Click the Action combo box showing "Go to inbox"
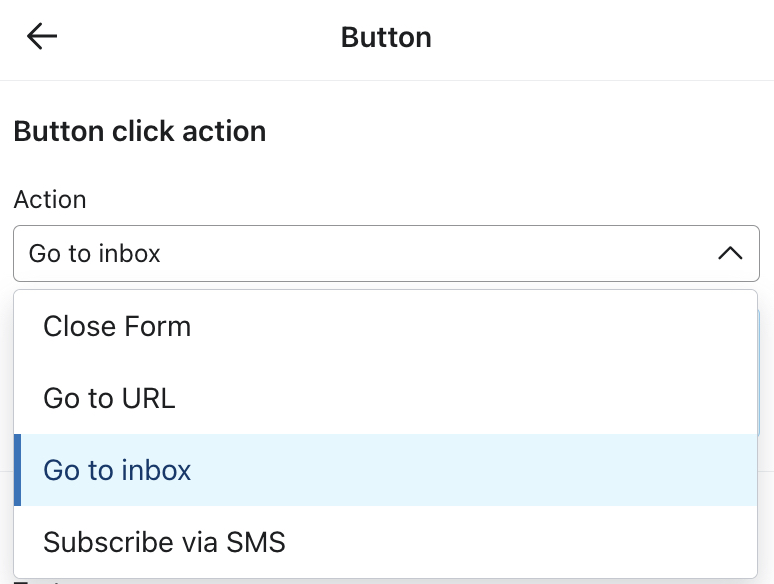The width and height of the screenshot is (774, 584). (385, 253)
